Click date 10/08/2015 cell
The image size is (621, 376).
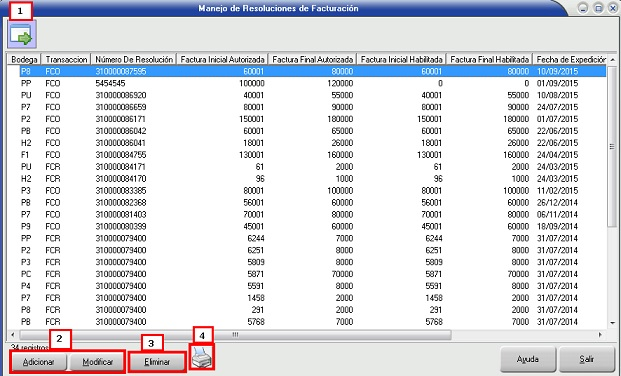[x=557, y=95]
